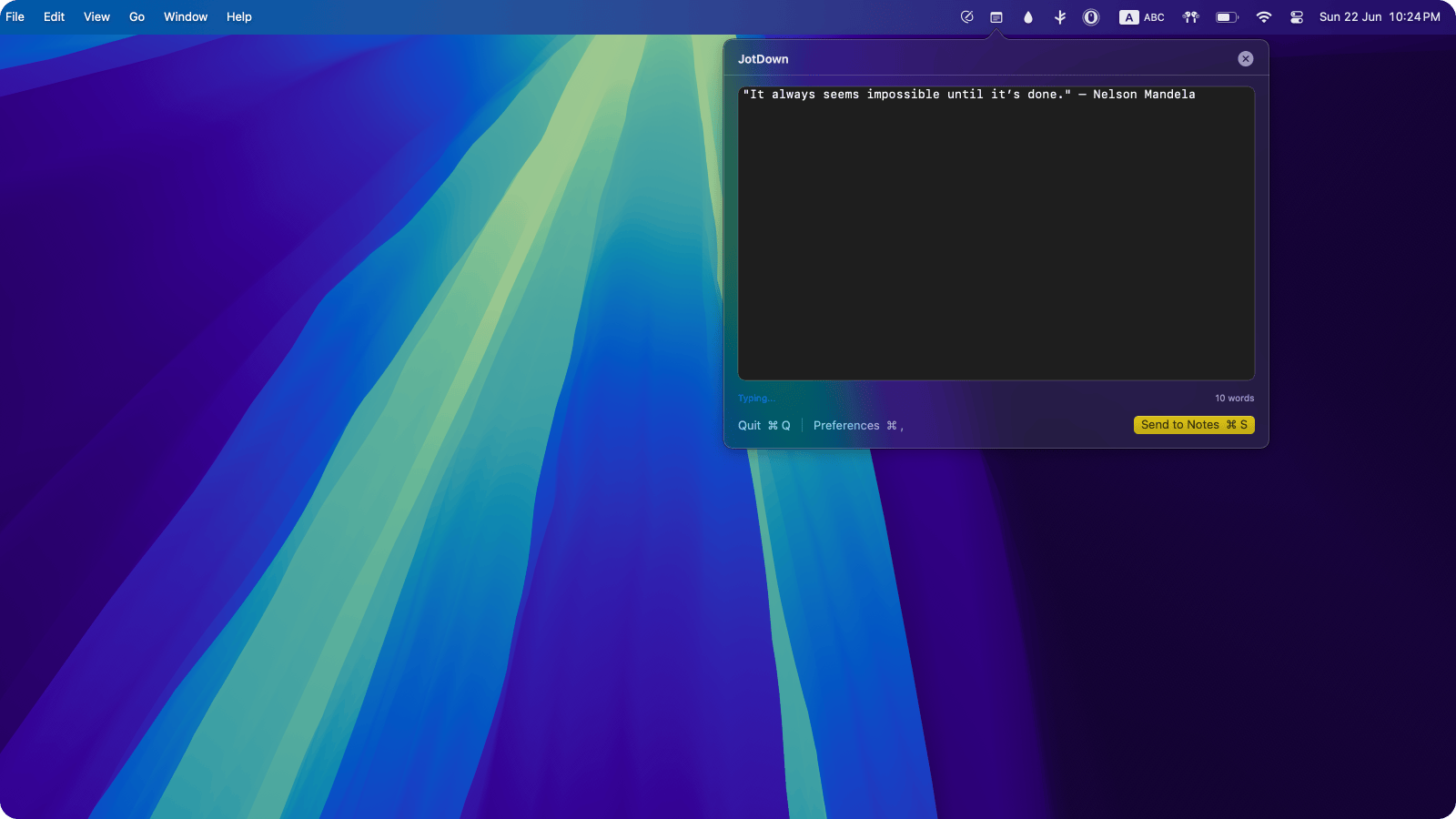The height and width of the screenshot is (819, 1456).
Task: Open the Help menu
Action: pos(239,17)
